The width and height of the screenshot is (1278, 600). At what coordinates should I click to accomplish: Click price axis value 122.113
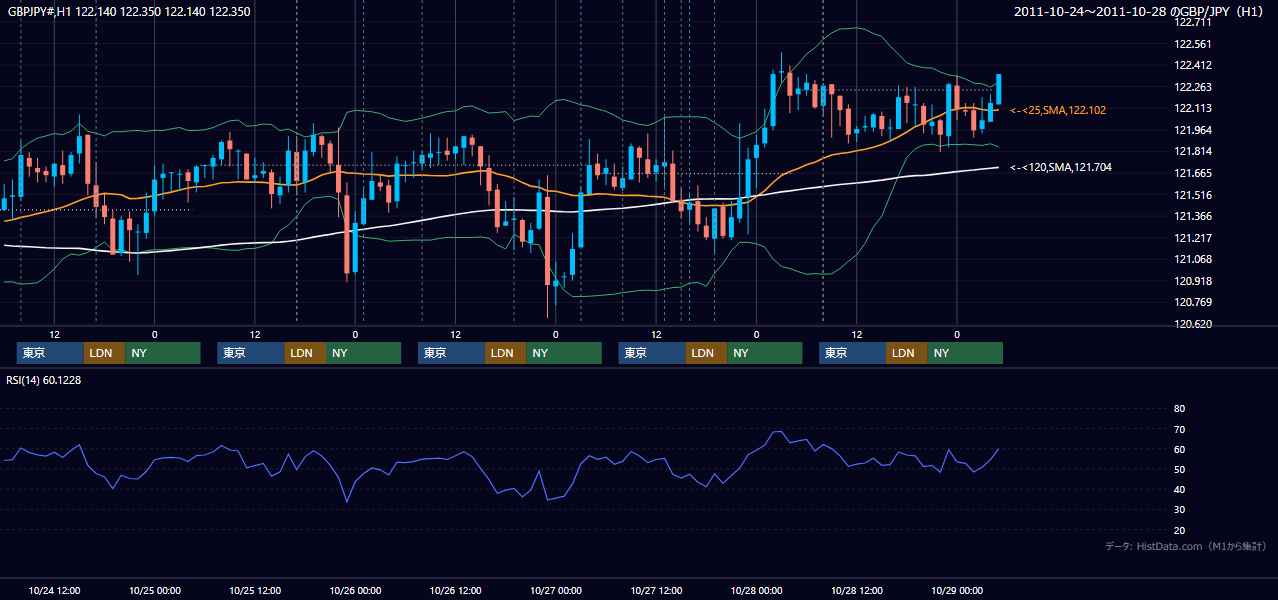[x=1195, y=108]
